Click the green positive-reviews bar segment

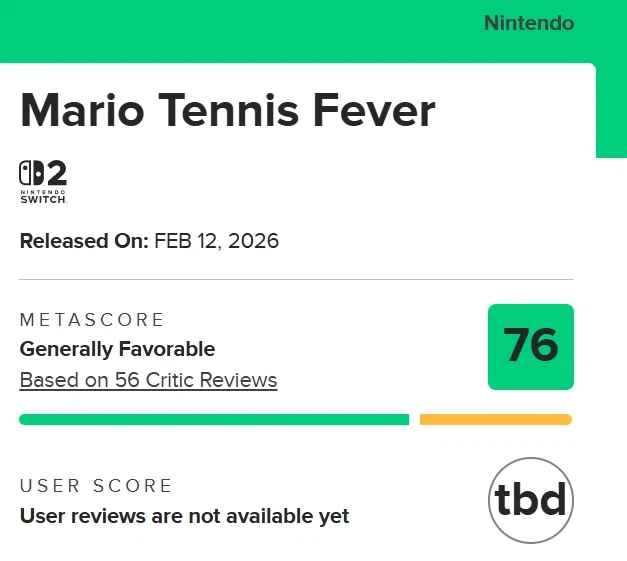[214, 419]
